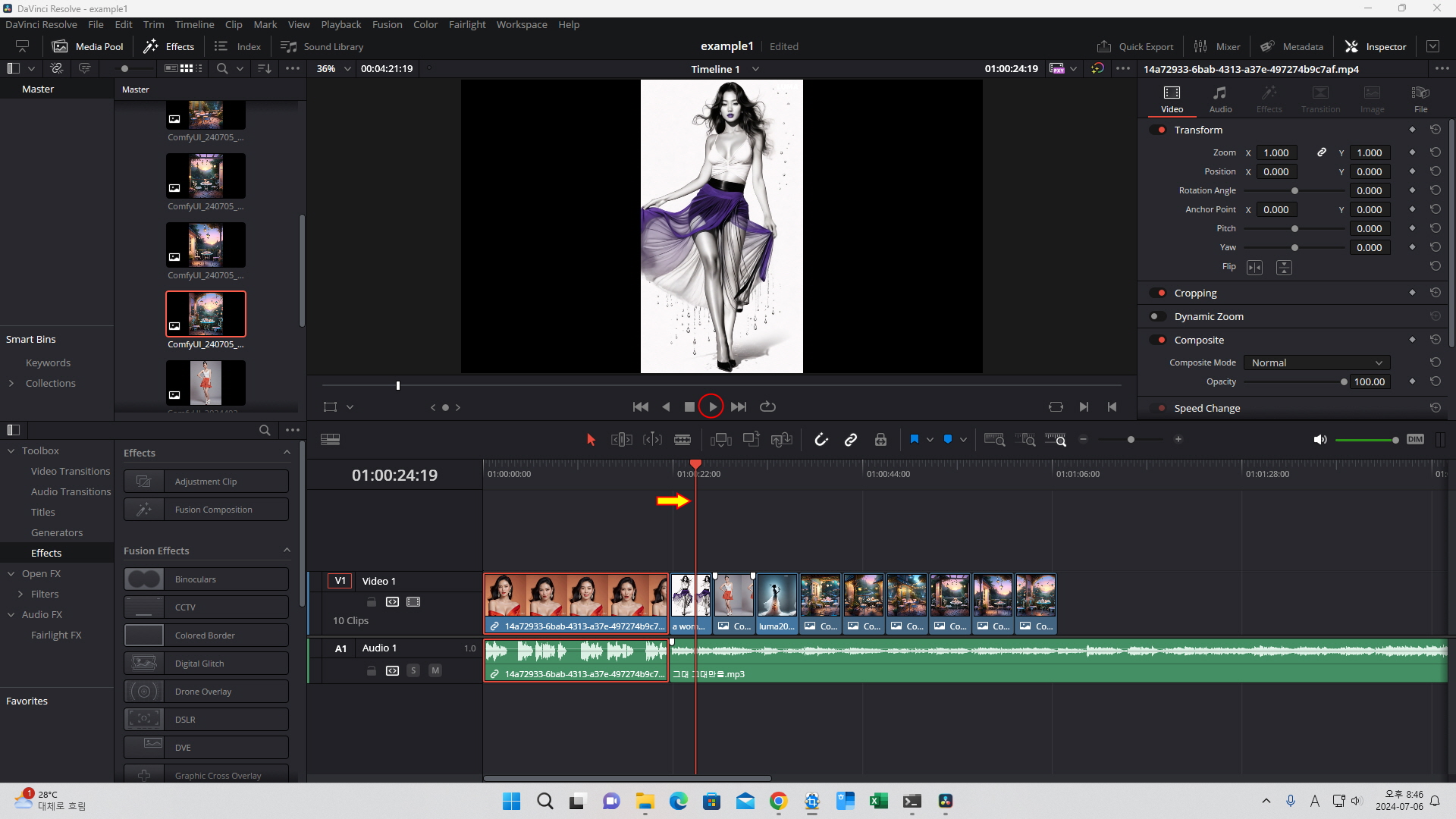Open the Media Pool panel
1456x819 pixels.
tap(87, 47)
